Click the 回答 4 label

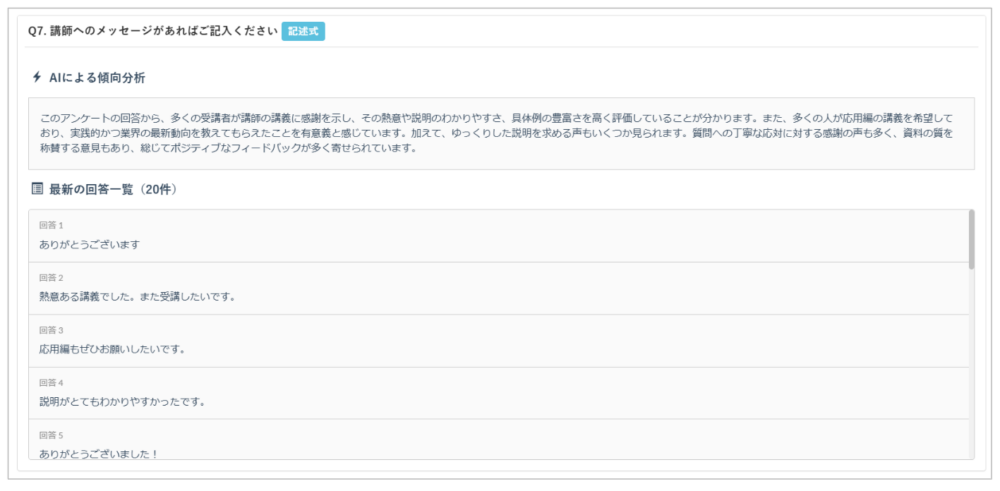pyautogui.click(x=51, y=382)
